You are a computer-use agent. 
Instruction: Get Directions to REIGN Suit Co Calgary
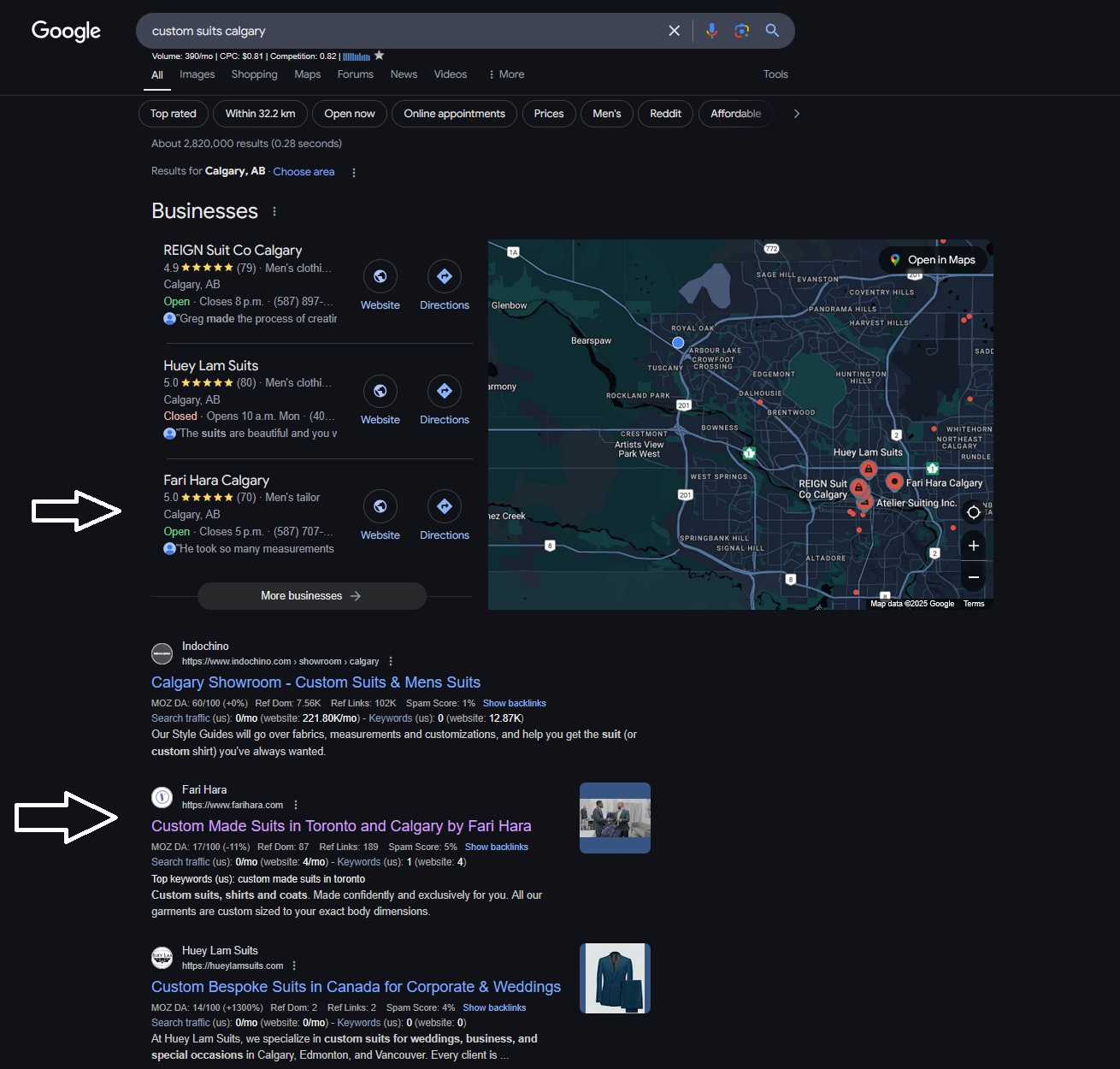point(445,276)
